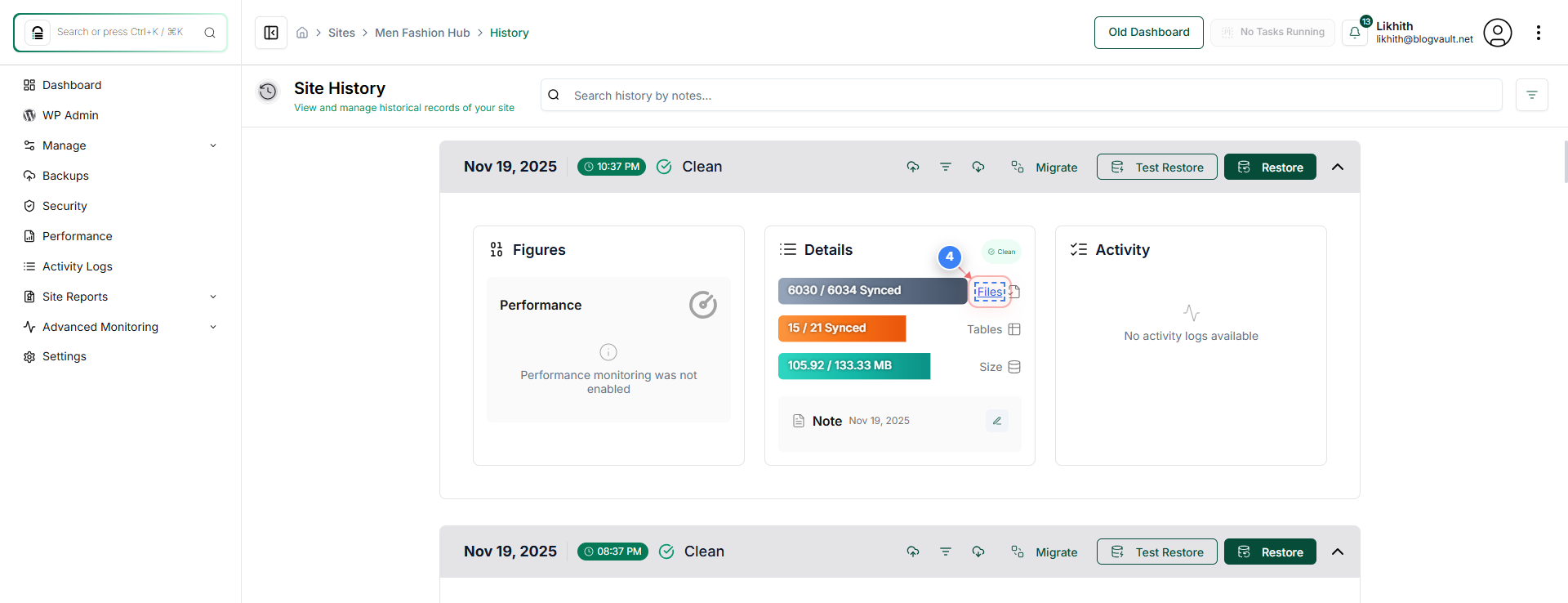The width and height of the screenshot is (1568, 603).
Task: Click filter lines icon for 10:37 PM backup
Action: click(946, 167)
